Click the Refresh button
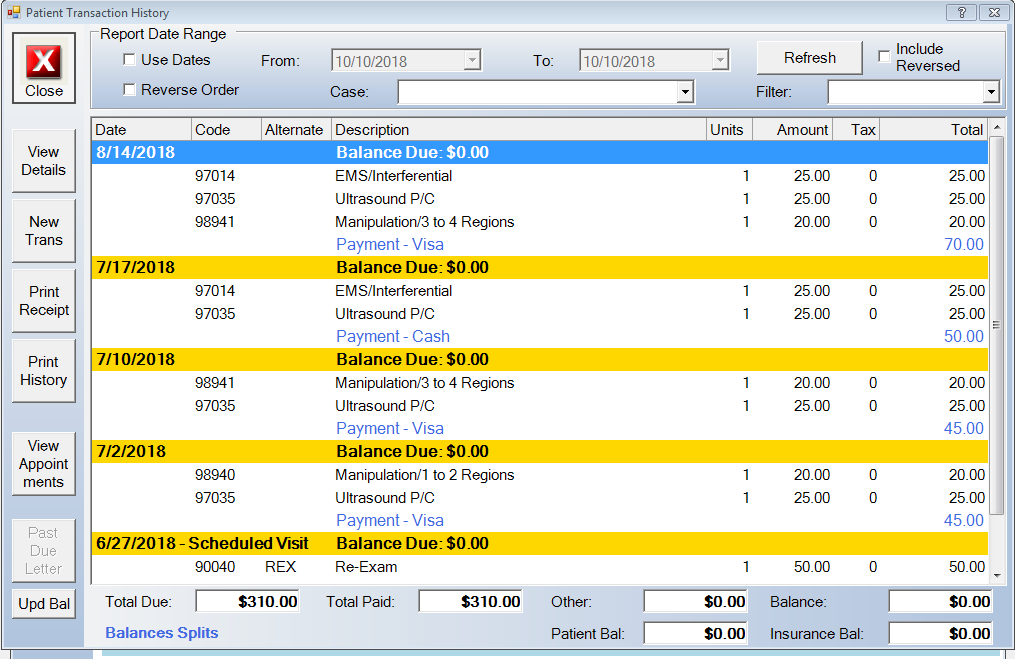This screenshot has height=659, width=1015. click(810, 58)
